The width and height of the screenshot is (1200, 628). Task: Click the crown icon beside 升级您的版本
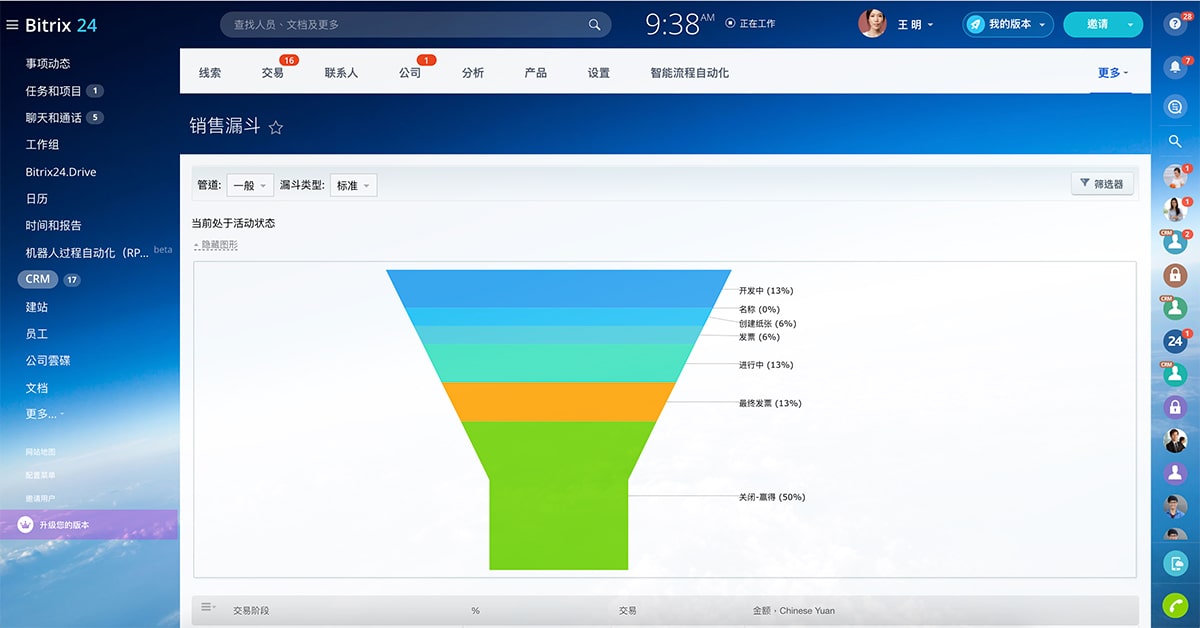(26, 524)
